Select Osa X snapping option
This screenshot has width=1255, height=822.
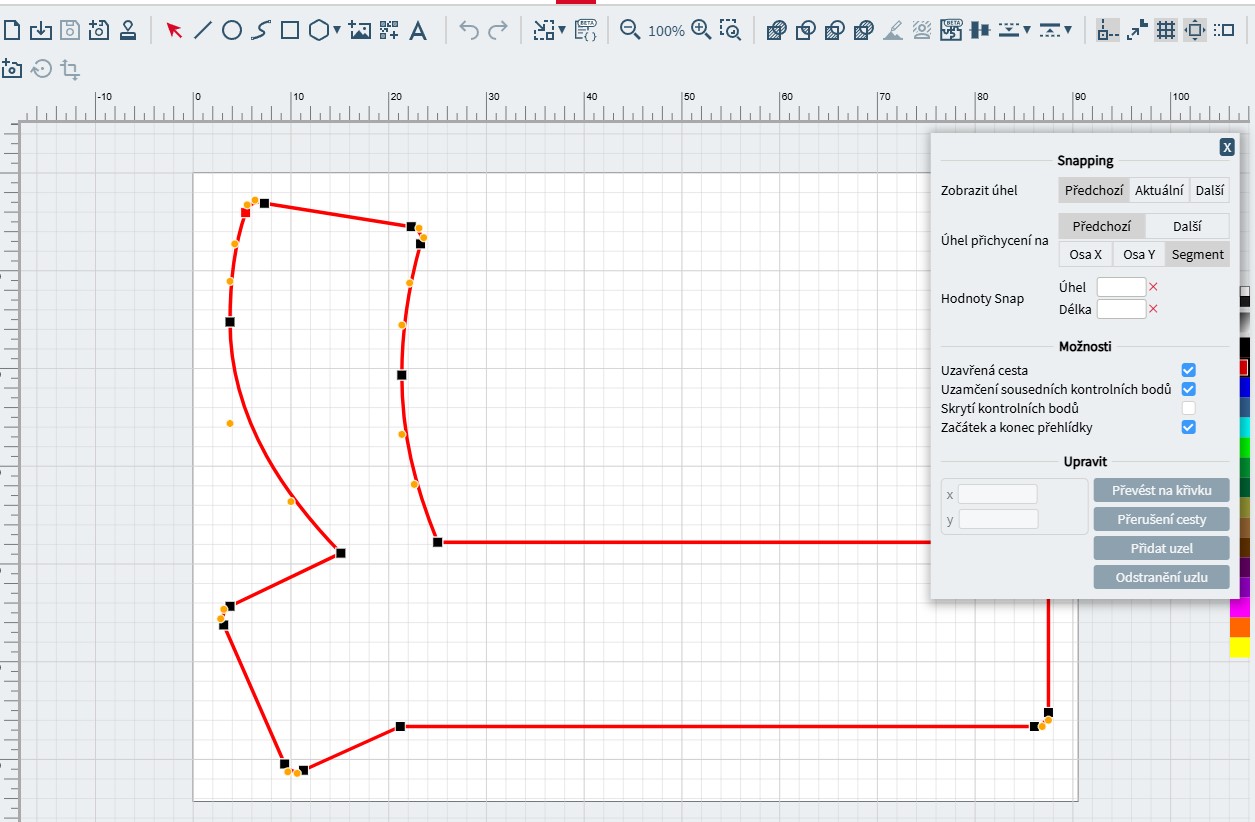[1085, 254]
